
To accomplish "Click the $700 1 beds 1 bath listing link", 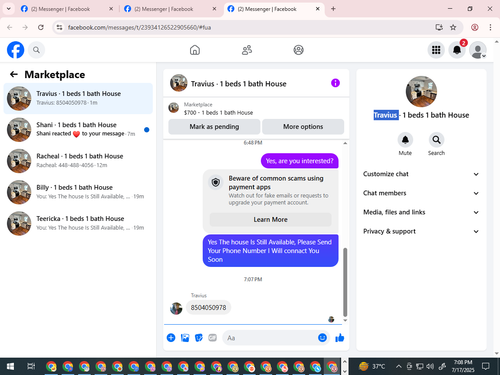I will coord(218,113).
